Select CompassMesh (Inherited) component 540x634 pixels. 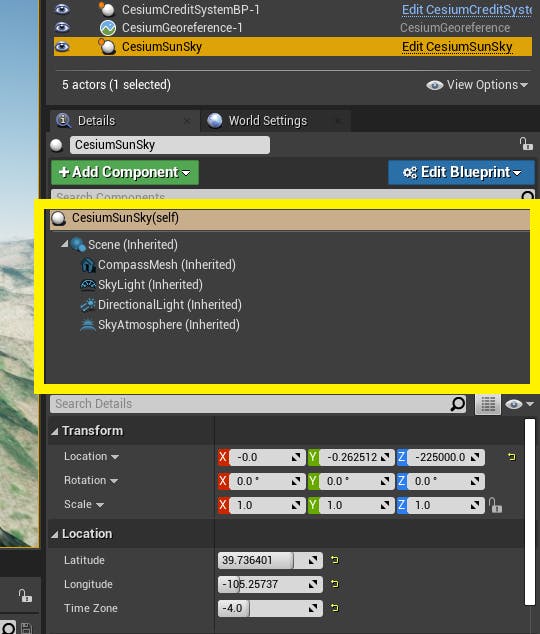click(167, 265)
